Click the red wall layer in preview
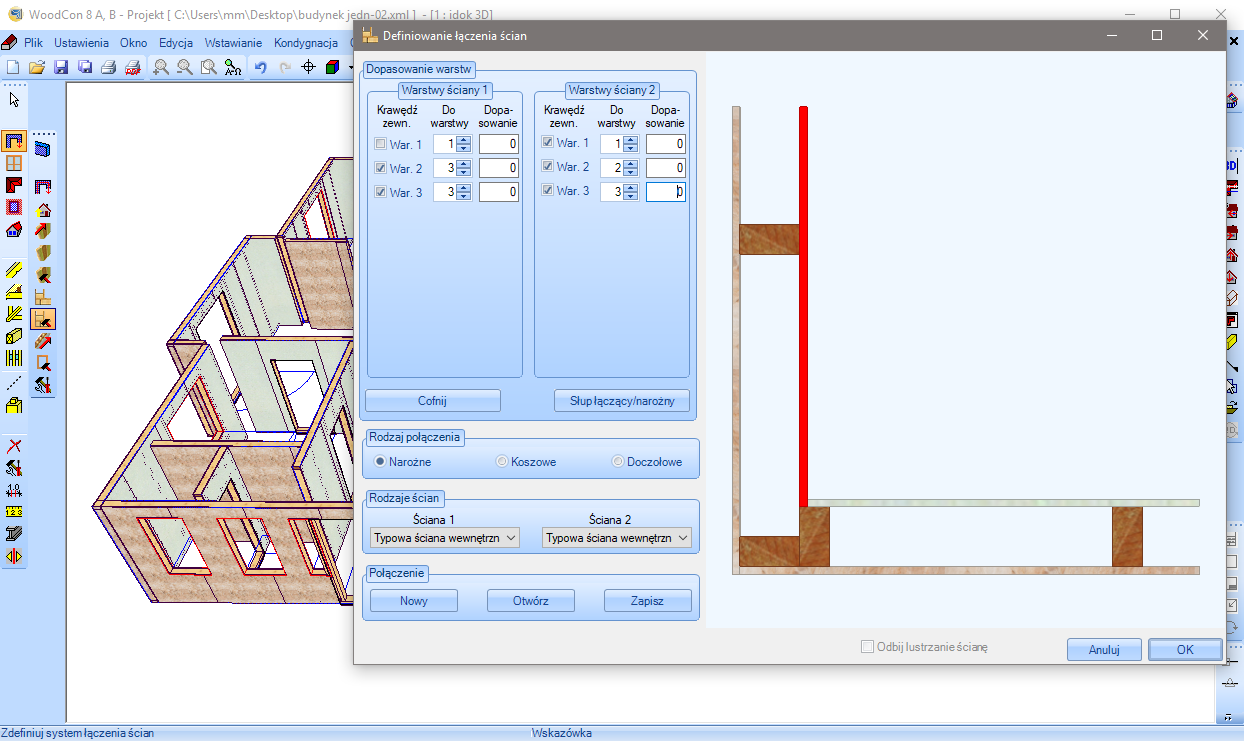The width and height of the screenshot is (1244, 741). click(803, 306)
